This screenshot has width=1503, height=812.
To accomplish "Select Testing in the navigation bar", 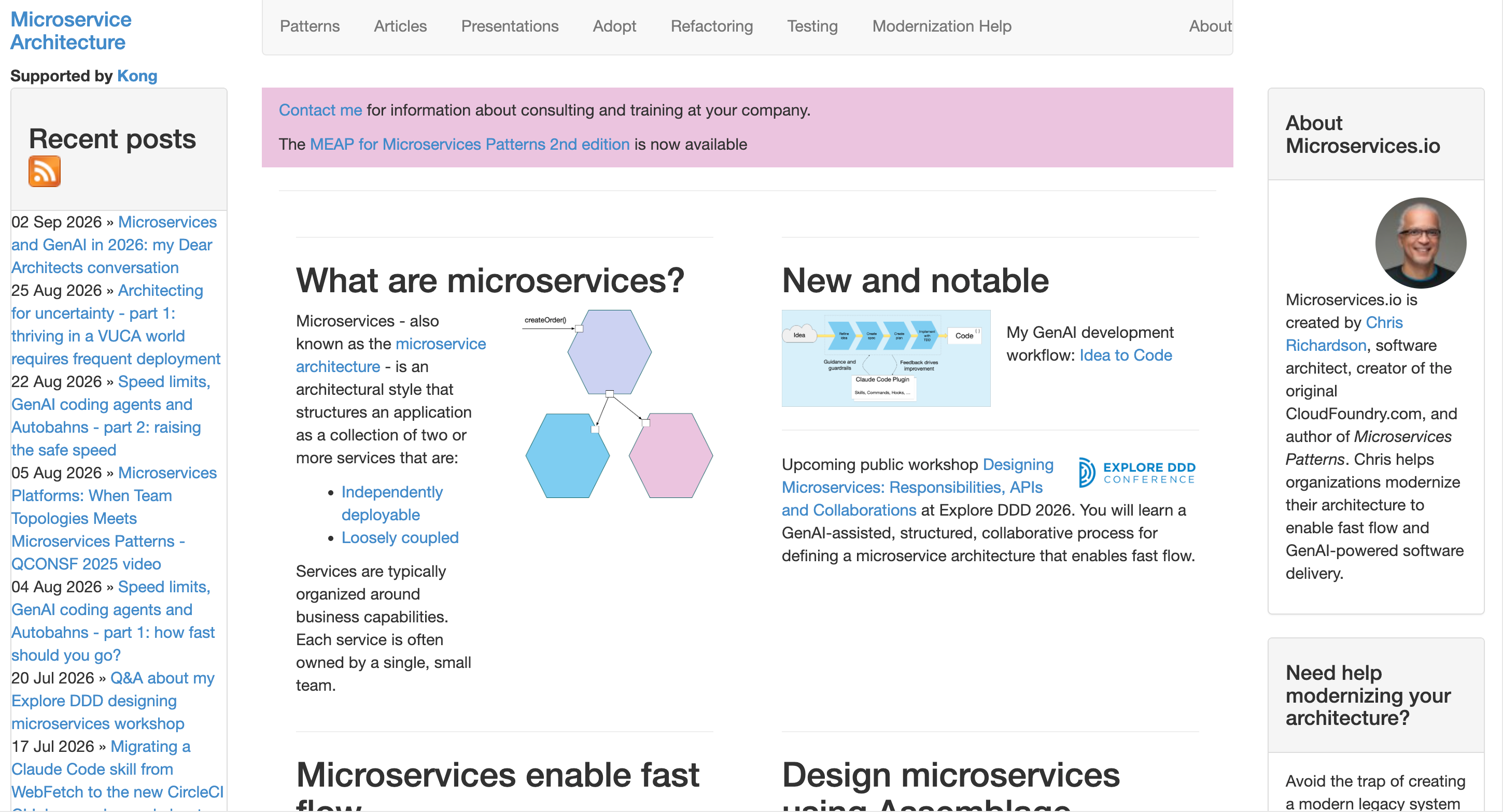I will 812,26.
